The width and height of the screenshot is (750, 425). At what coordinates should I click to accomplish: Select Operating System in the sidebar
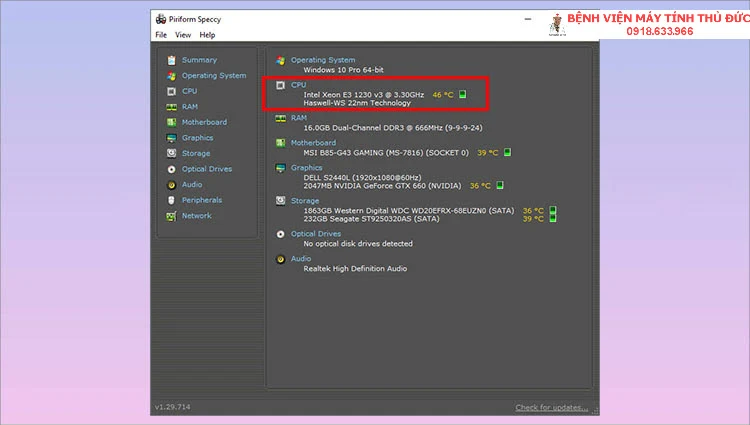coord(214,76)
